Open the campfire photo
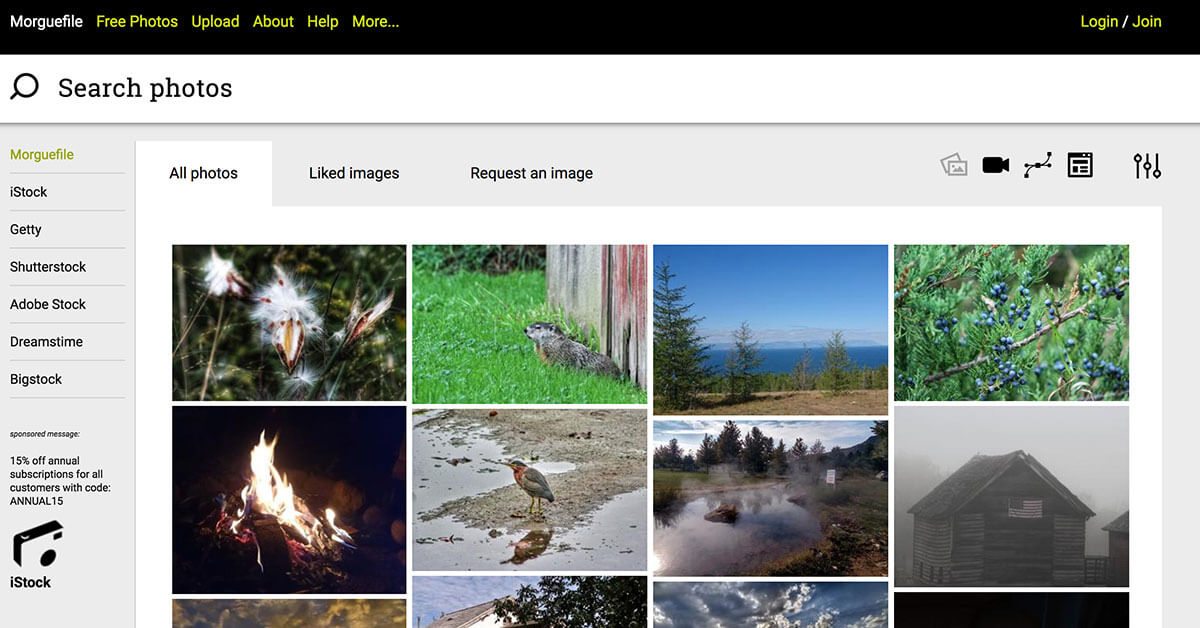The width and height of the screenshot is (1200, 628). point(289,500)
